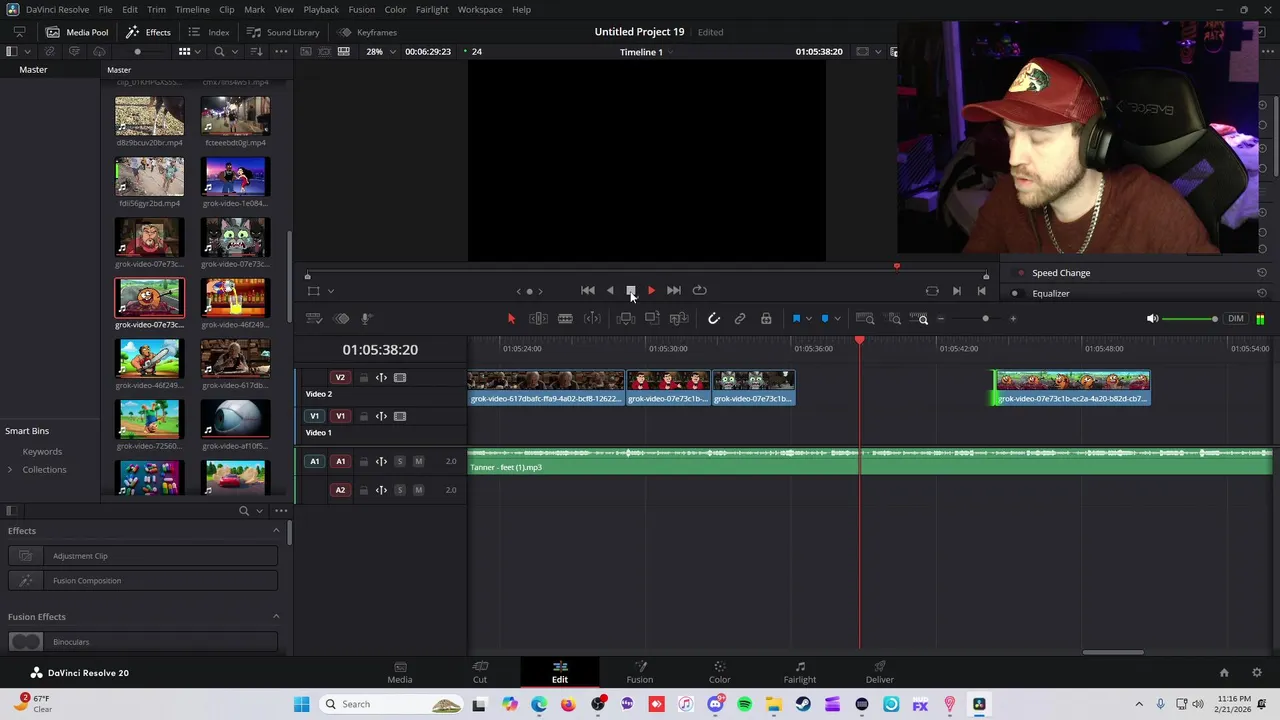Adjust the green monitor volume slider

coord(1190,319)
